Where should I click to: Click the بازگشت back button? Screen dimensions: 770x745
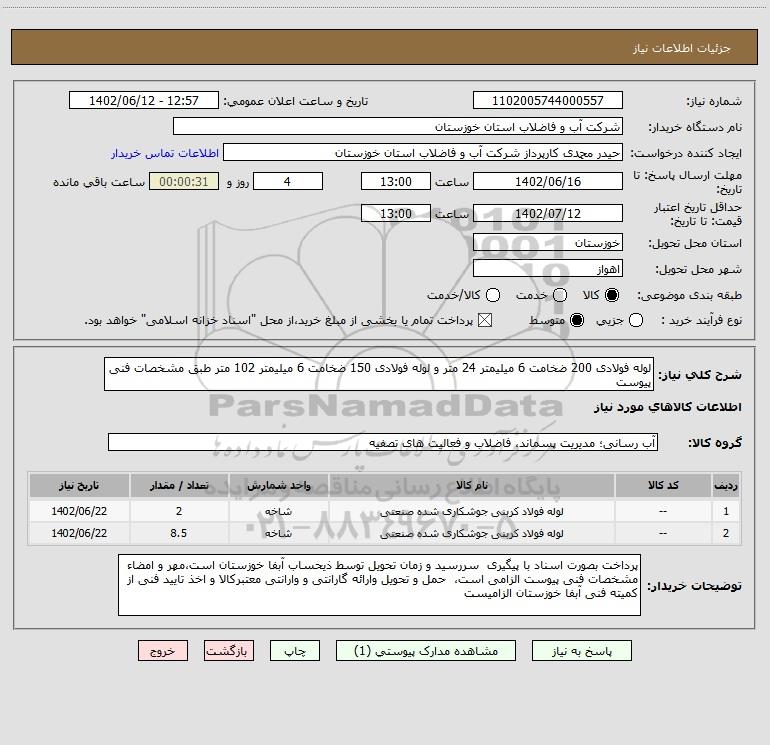point(229,651)
